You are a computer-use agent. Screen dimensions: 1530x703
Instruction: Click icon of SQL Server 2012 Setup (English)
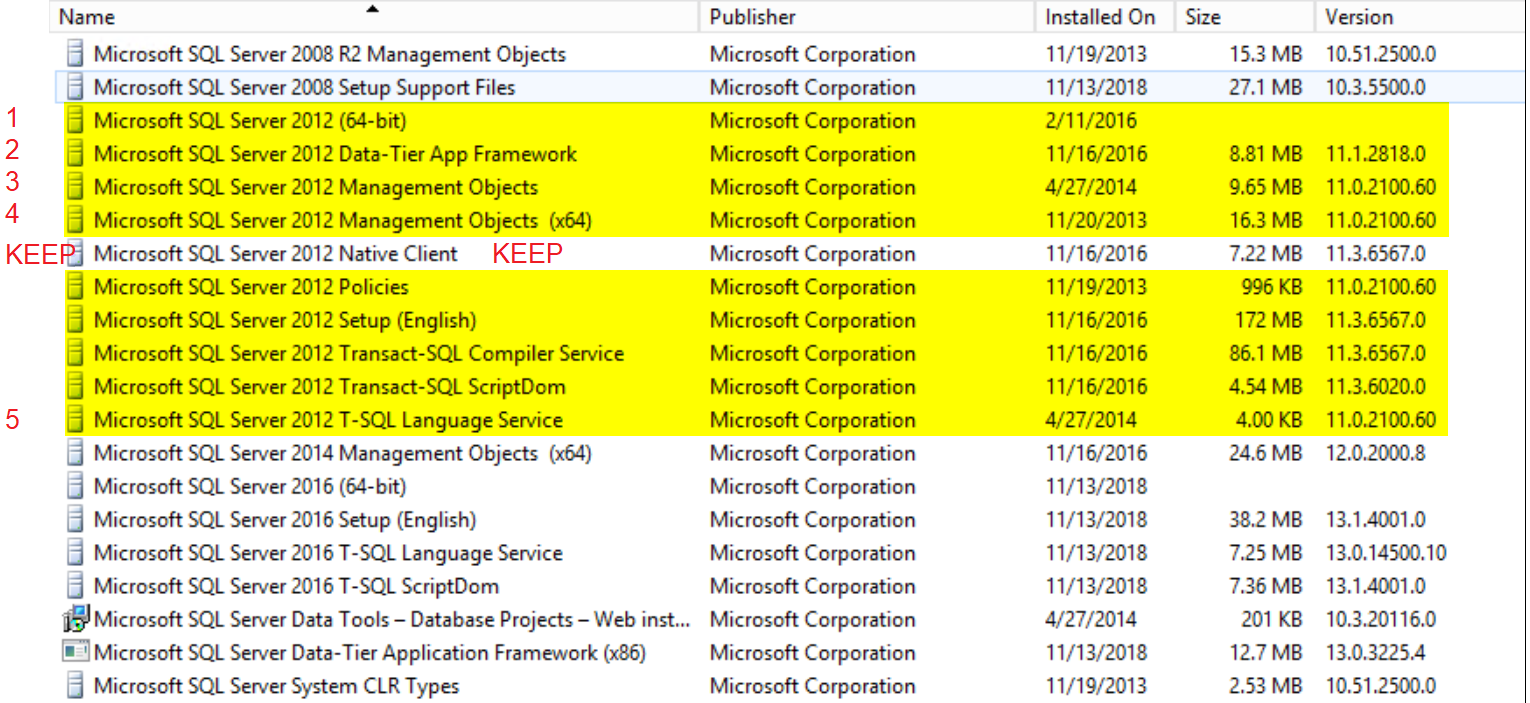[x=74, y=320]
